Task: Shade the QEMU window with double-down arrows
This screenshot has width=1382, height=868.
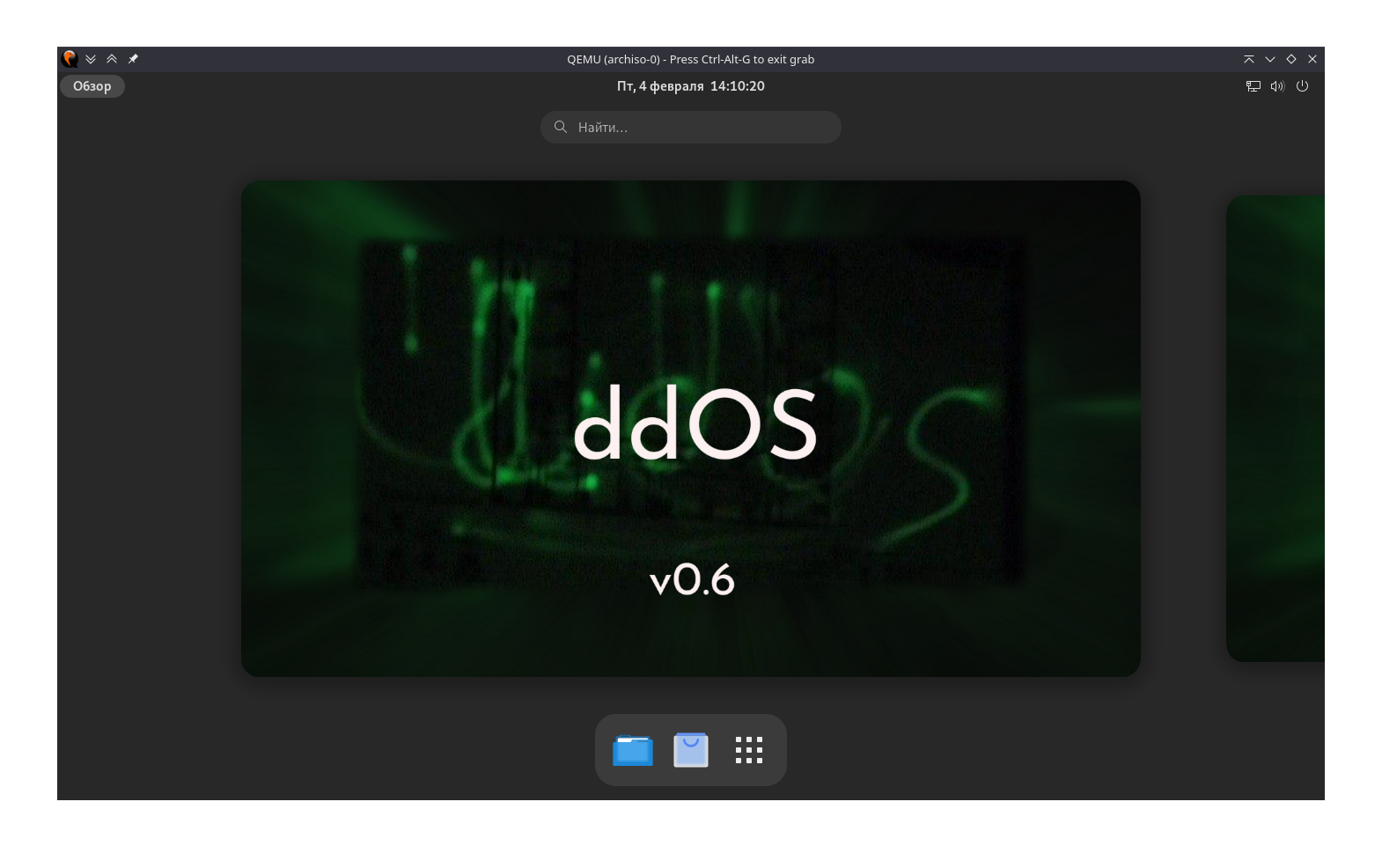Action: [91, 59]
